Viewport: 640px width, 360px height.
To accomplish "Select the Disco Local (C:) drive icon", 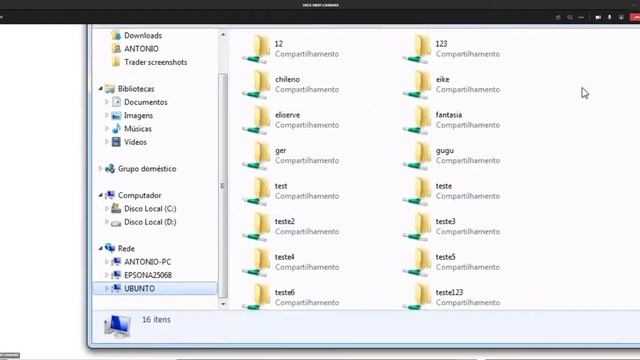I will [116, 209].
